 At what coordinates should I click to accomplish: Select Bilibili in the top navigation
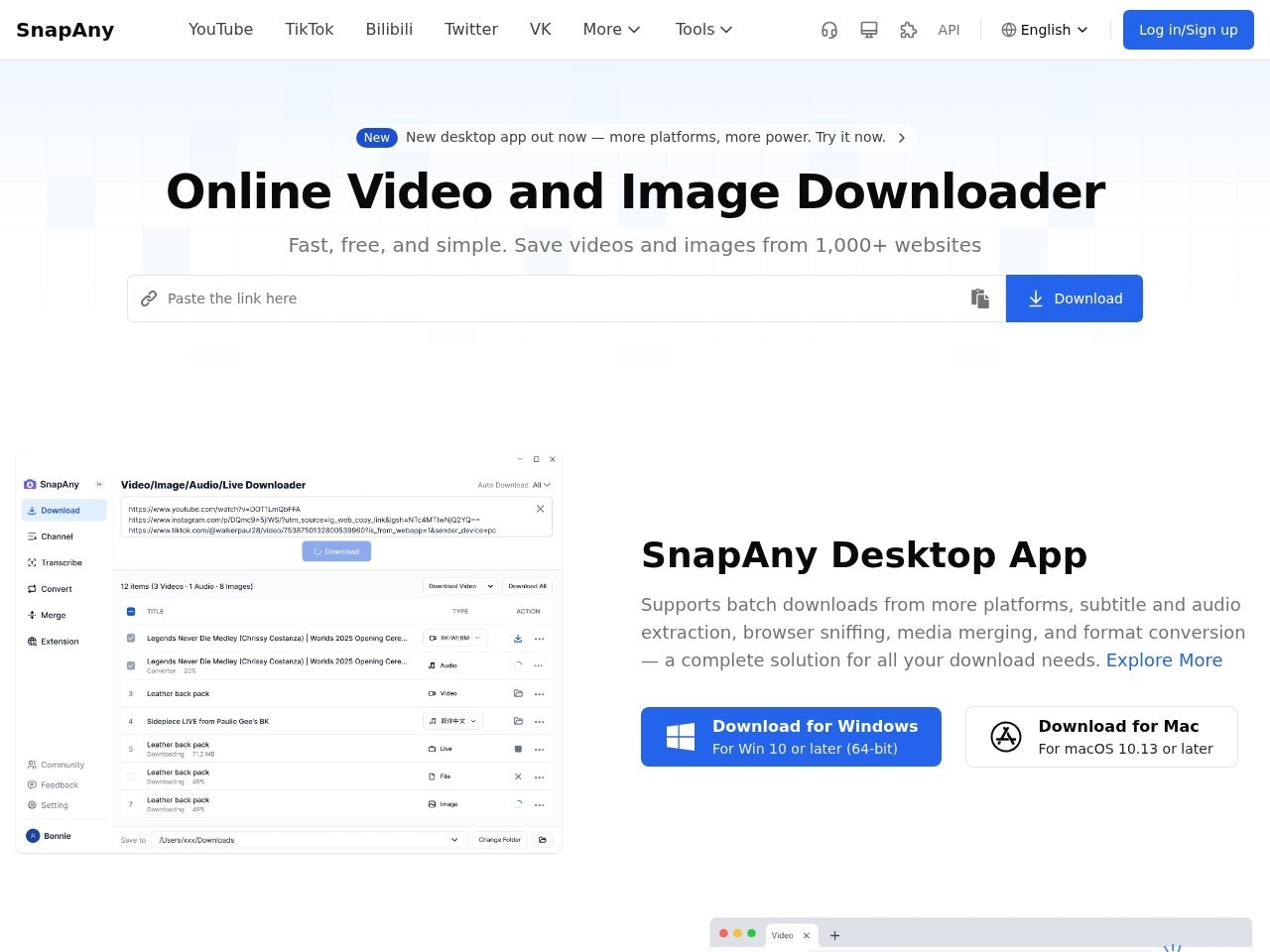(389, 30)
